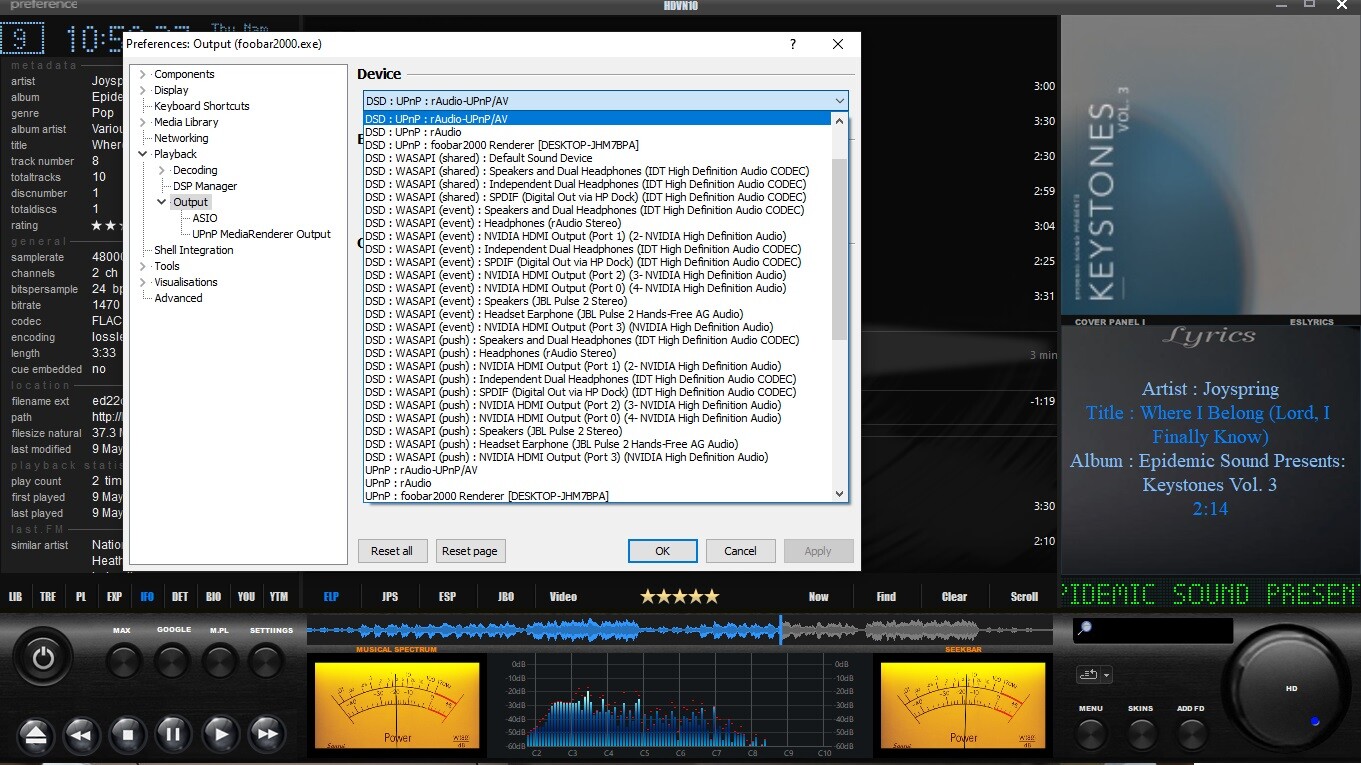Click the Scroll button

coord(1024,597)
